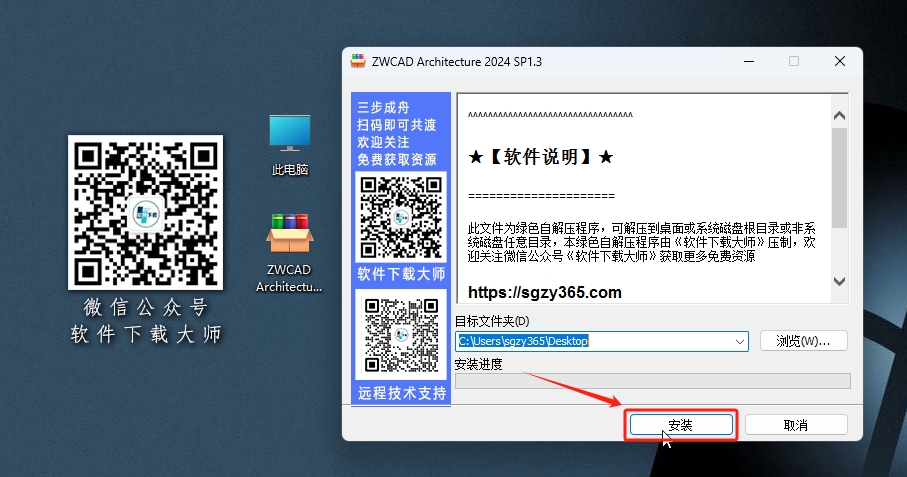Click the large 微信公众号 QR code on desktop
Image resolution: width=907 pixels, height=477 pixels.
pos(145,212)
